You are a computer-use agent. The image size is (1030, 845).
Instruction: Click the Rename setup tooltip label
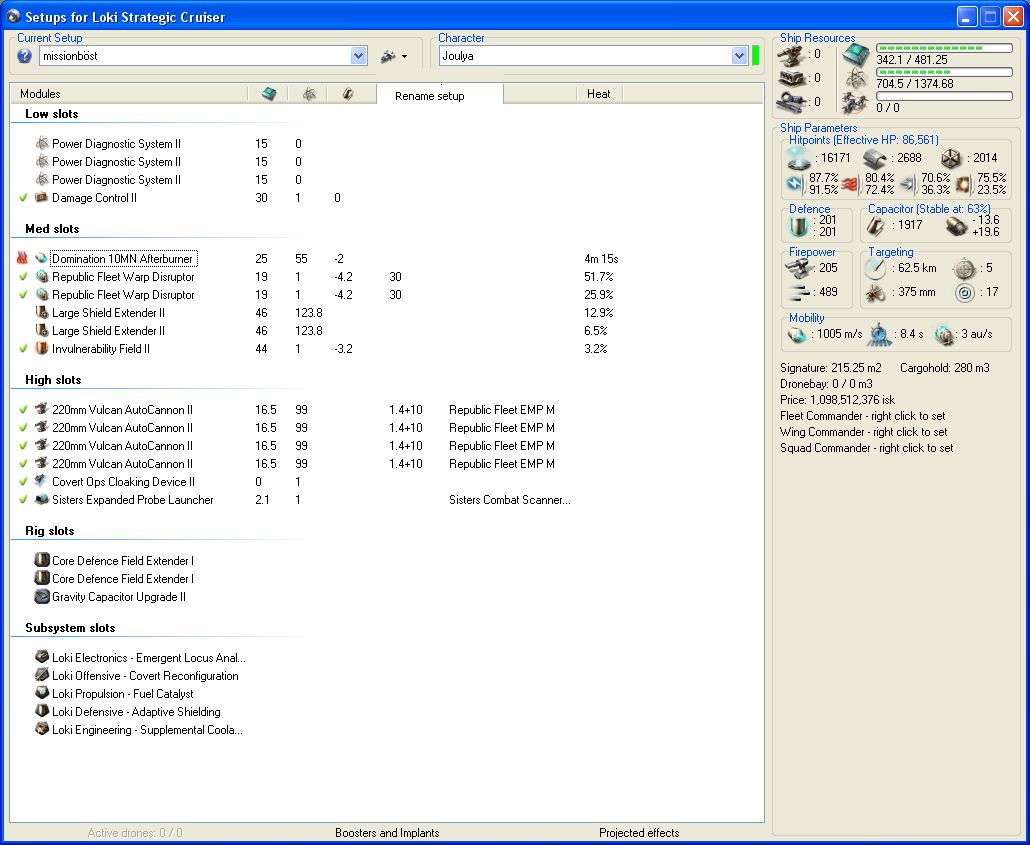(x=430, y=96)
